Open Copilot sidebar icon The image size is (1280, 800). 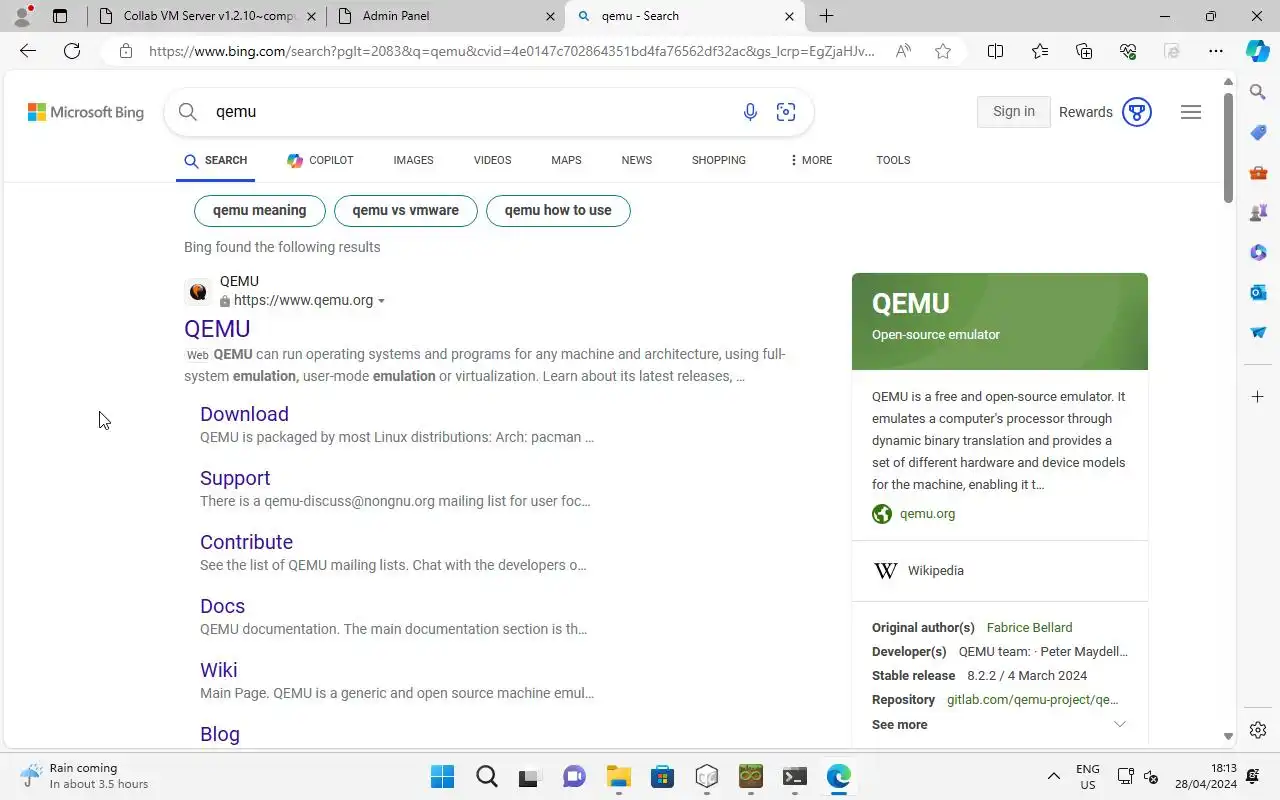(x=1258, y=51)
